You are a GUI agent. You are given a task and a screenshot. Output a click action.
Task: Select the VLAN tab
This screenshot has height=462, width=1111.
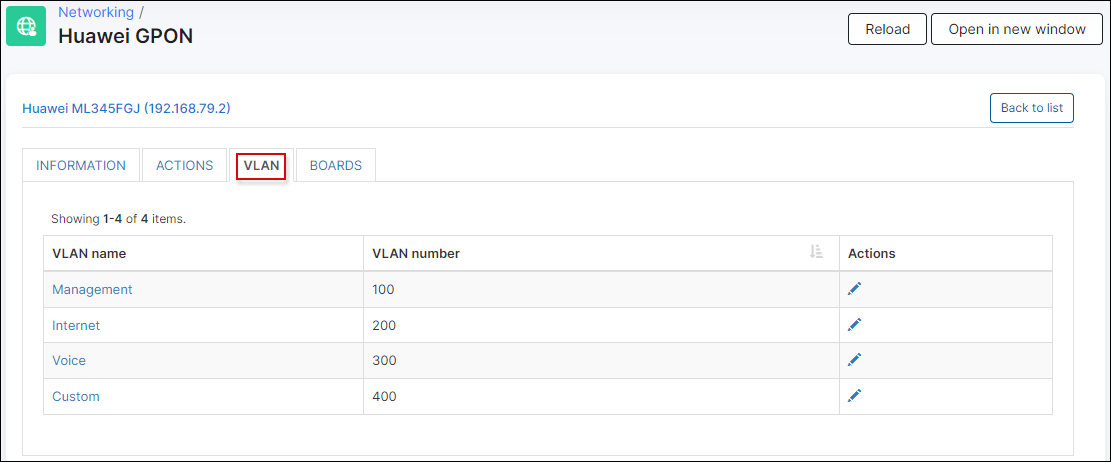261,166
